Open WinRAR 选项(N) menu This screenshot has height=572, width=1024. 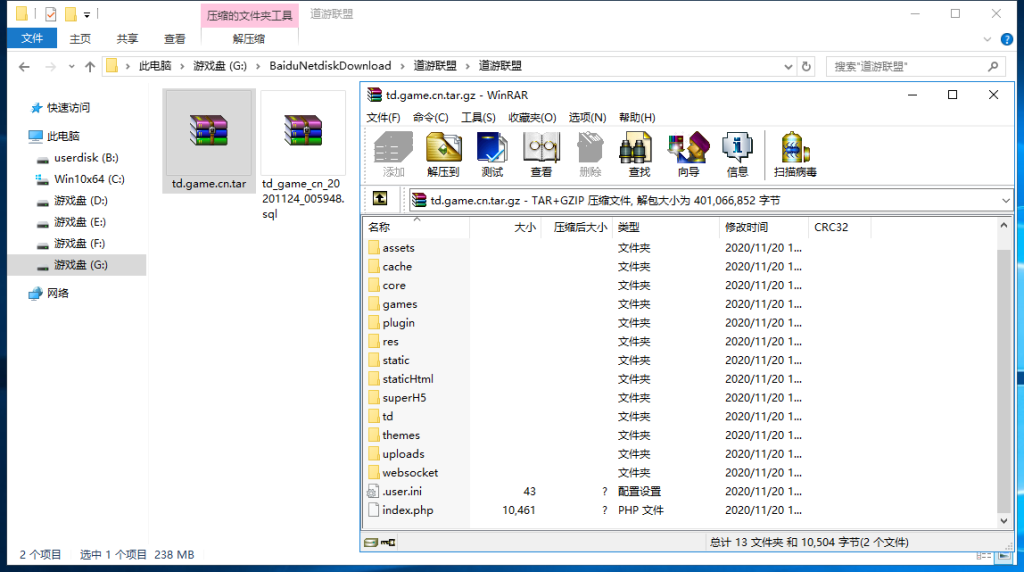point(587,118)
